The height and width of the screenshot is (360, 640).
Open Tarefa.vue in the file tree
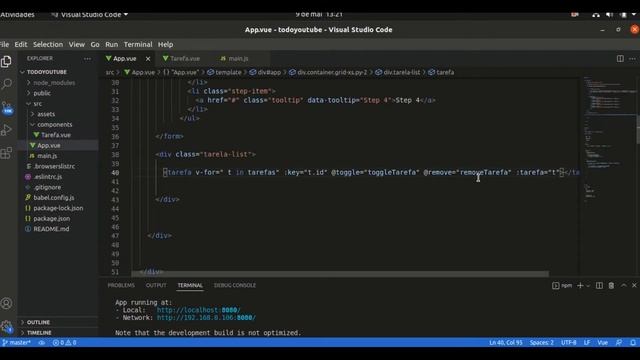pos(56,135)
